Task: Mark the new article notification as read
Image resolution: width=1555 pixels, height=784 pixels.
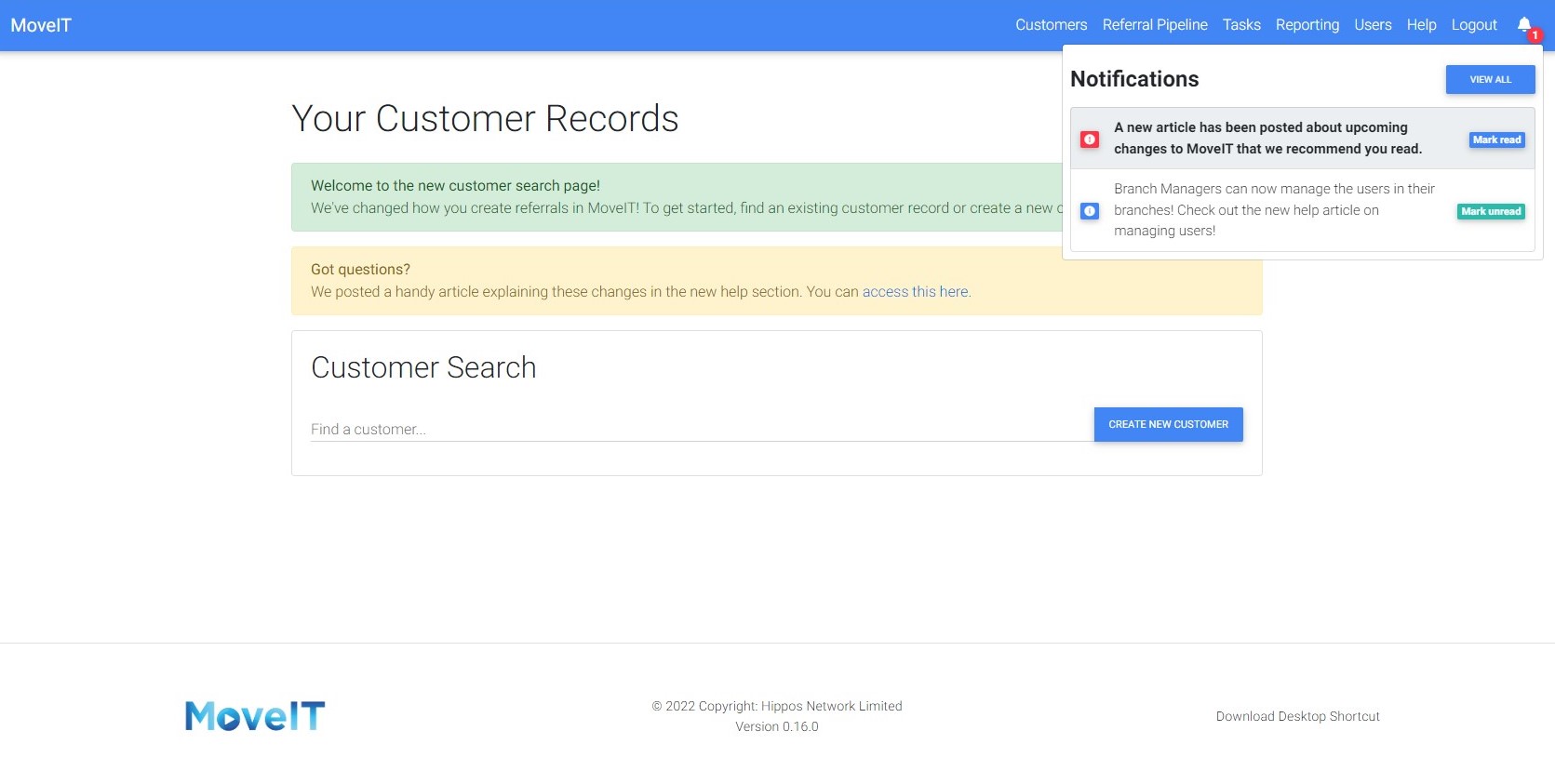Action: tap(1496, 140)
